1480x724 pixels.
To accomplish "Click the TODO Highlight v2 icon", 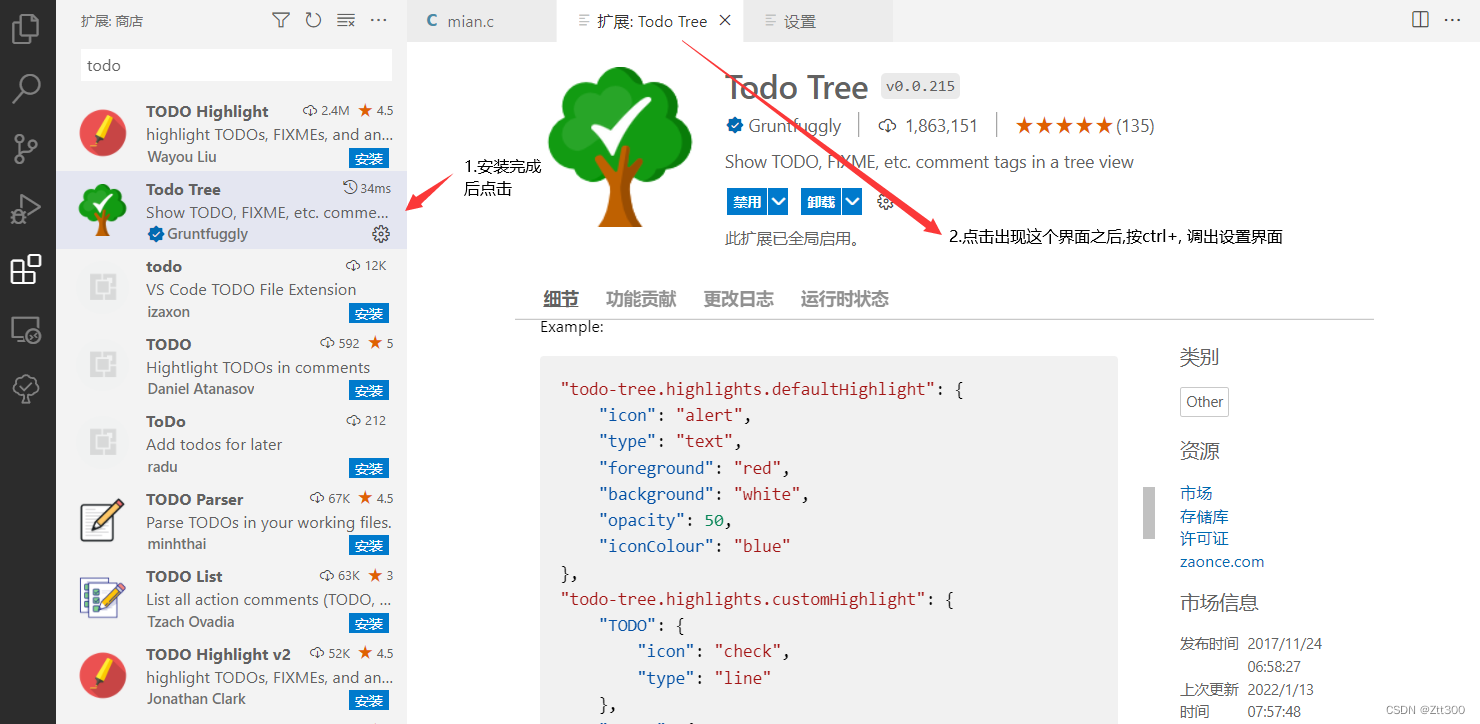I will (103, 676).
